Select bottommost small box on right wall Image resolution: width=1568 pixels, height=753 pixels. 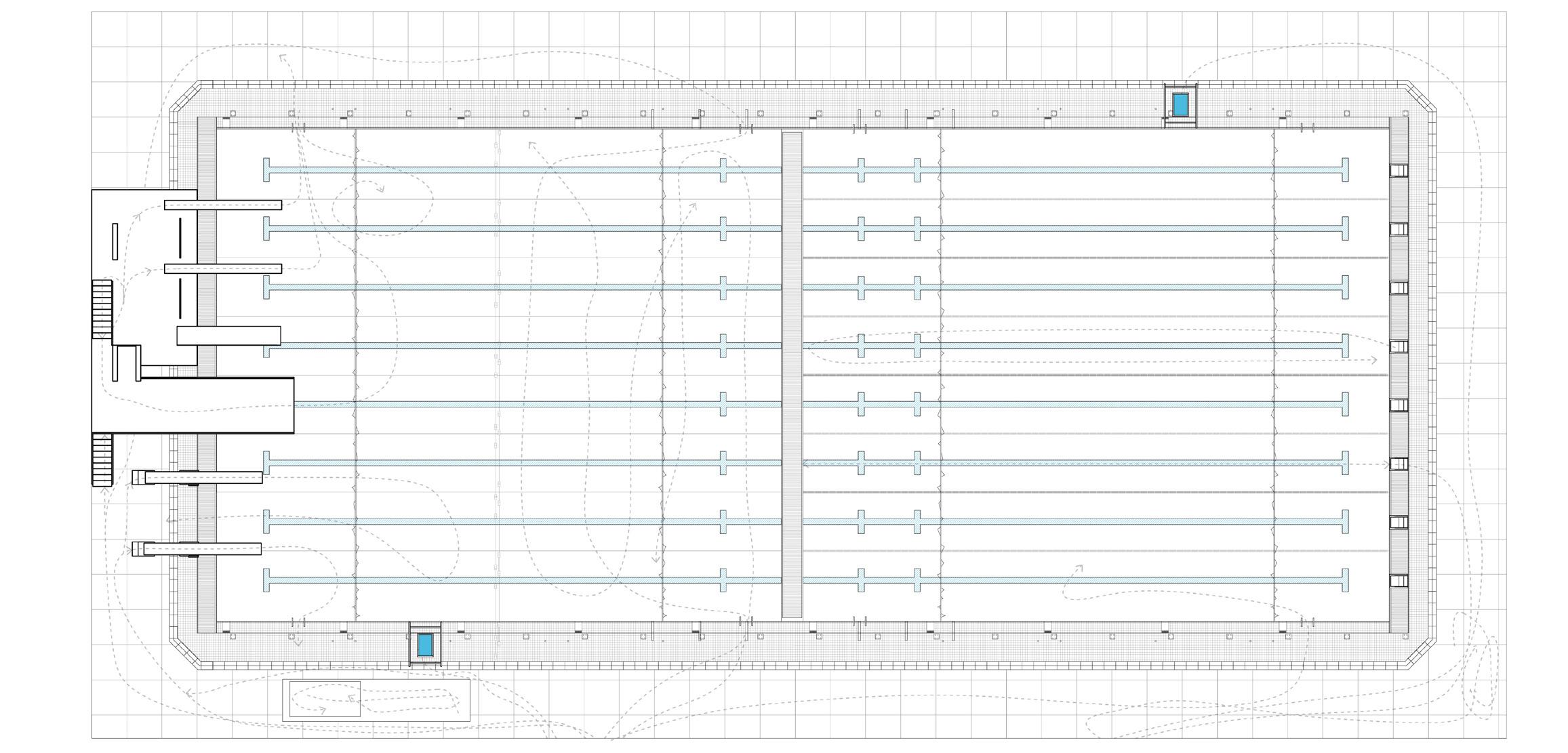[1399, 581]
